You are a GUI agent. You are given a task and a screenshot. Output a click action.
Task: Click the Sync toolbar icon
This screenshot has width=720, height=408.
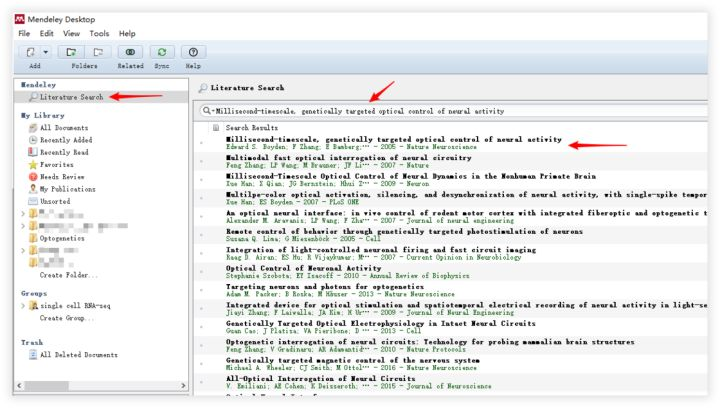coord(162,52)
